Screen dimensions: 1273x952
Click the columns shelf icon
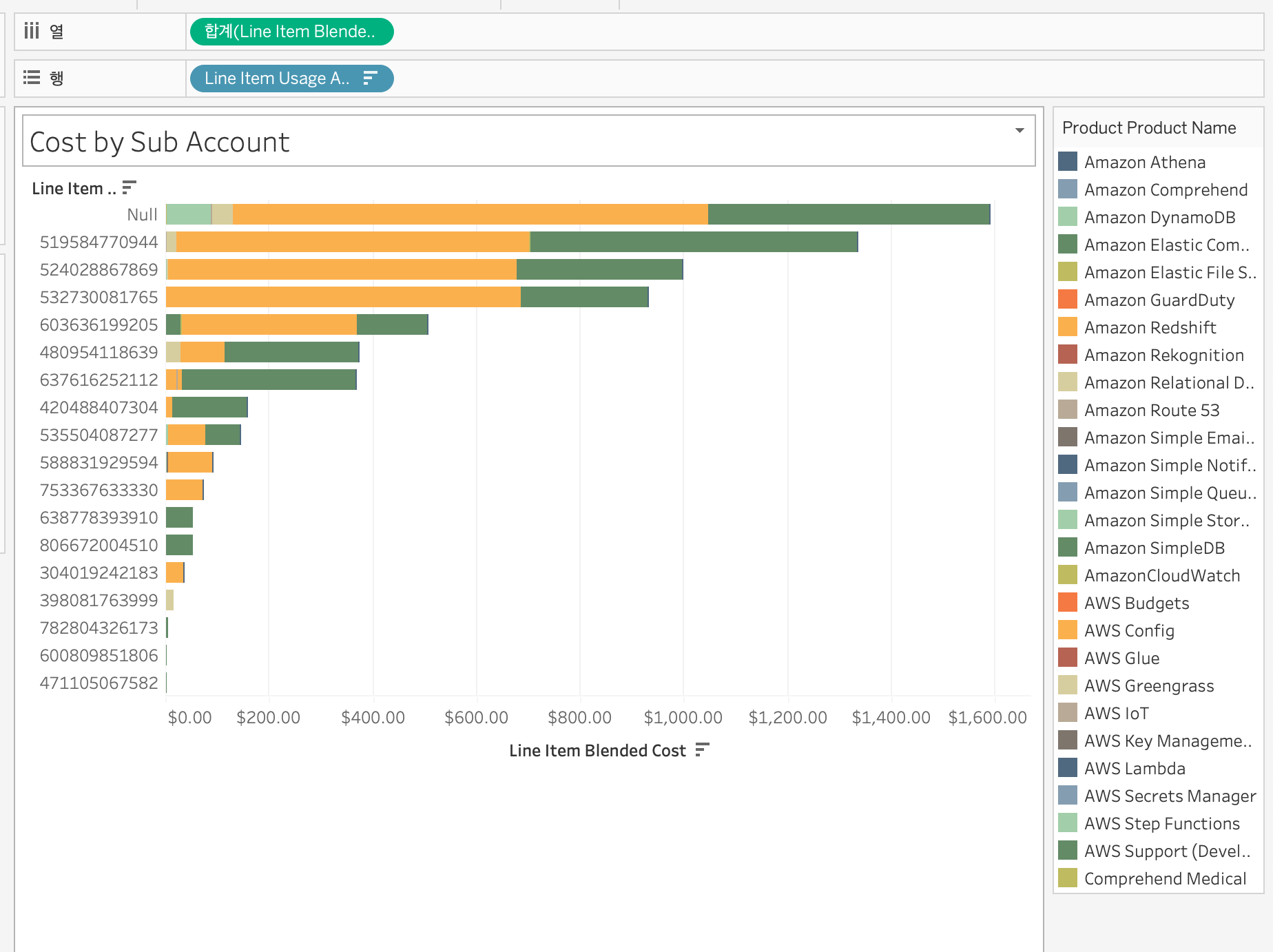[x=32, y=31]
